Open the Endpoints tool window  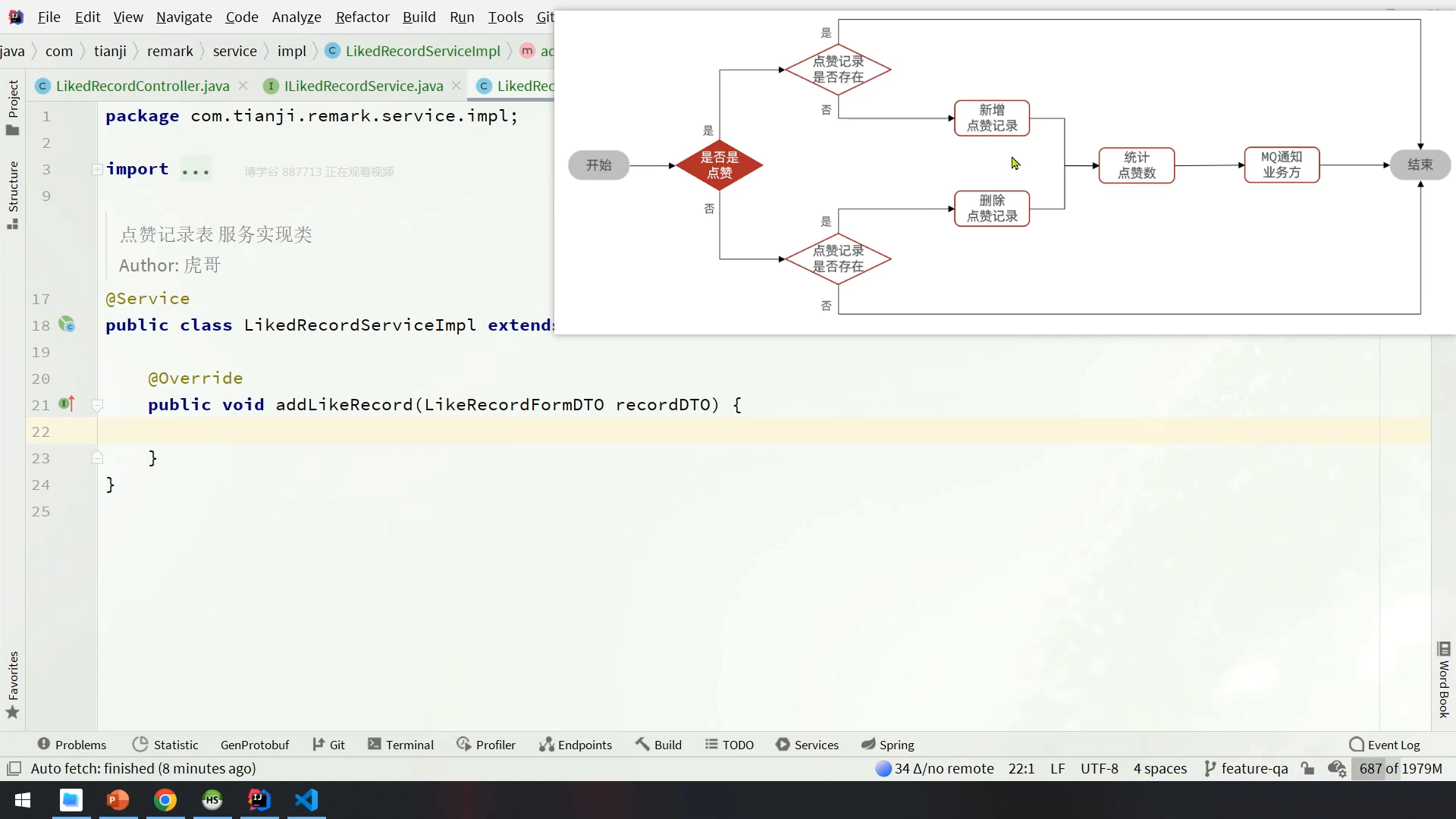pyautogui.click(x=576, y=745)
